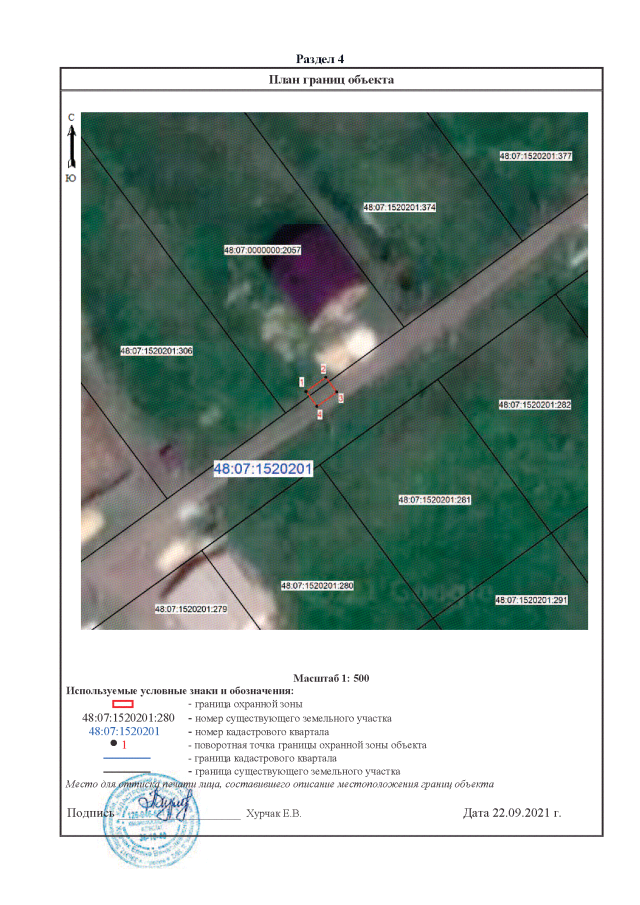640x905 pixels.
Task: Select parcel label 48:07:1520201:377 on map
Action: click(x=535, y=156)
